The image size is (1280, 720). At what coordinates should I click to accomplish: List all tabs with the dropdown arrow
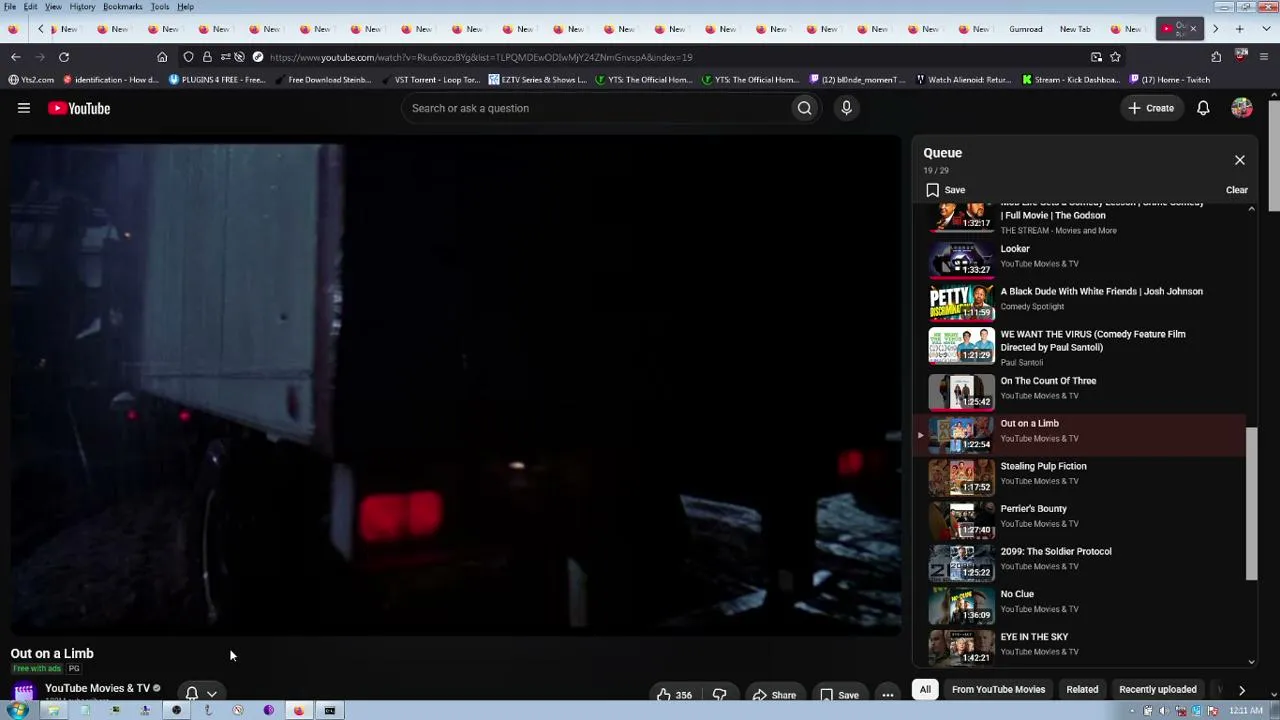click(1264, 29)
